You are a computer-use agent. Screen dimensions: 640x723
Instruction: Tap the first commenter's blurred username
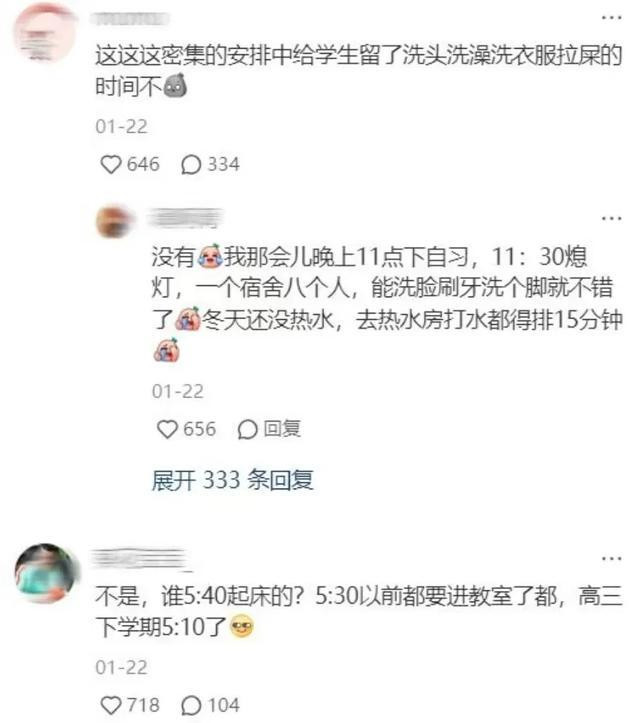pos(131,19)
